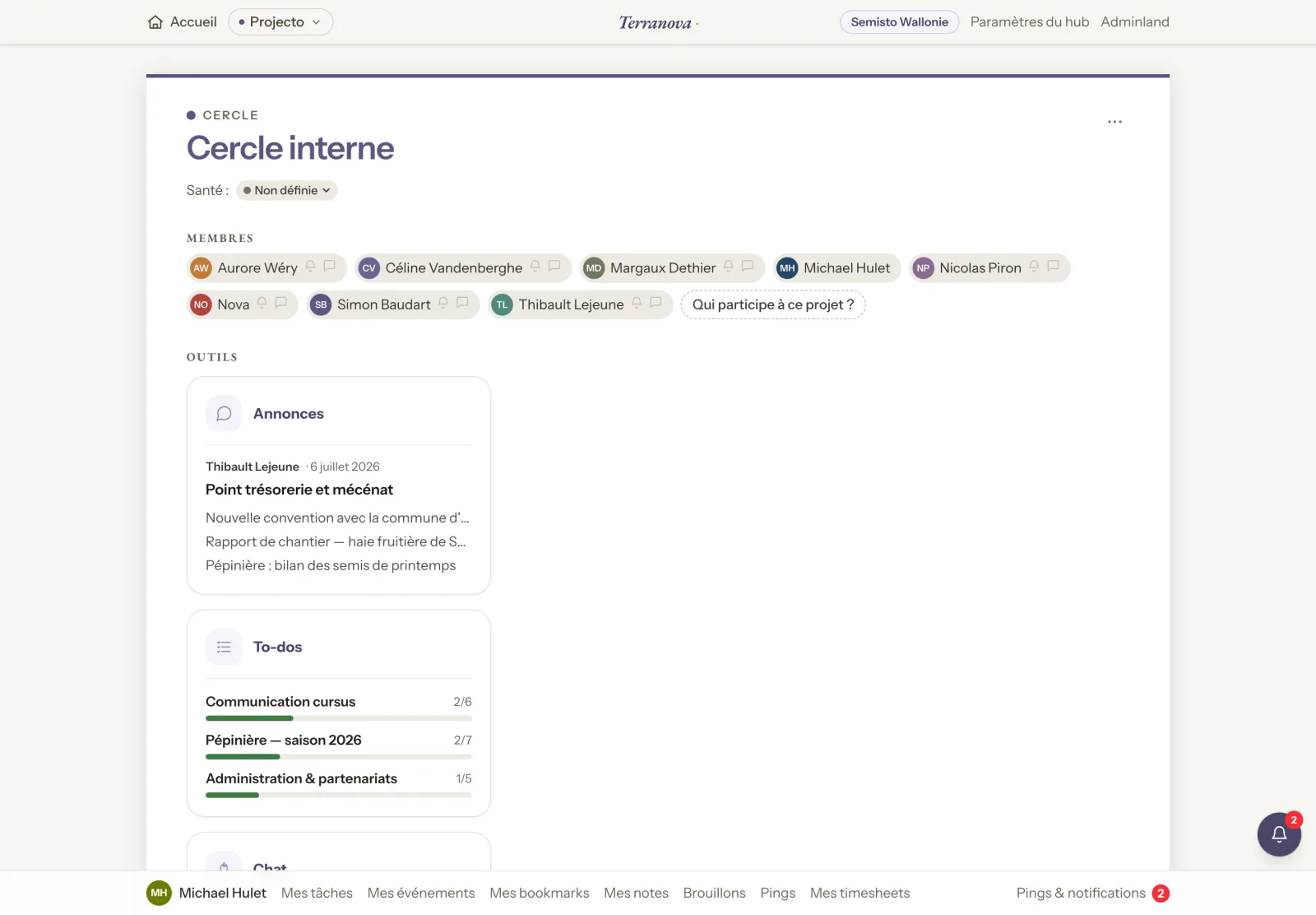
Task: Open Pings & notifications
Action: [x=1081, y=893]
